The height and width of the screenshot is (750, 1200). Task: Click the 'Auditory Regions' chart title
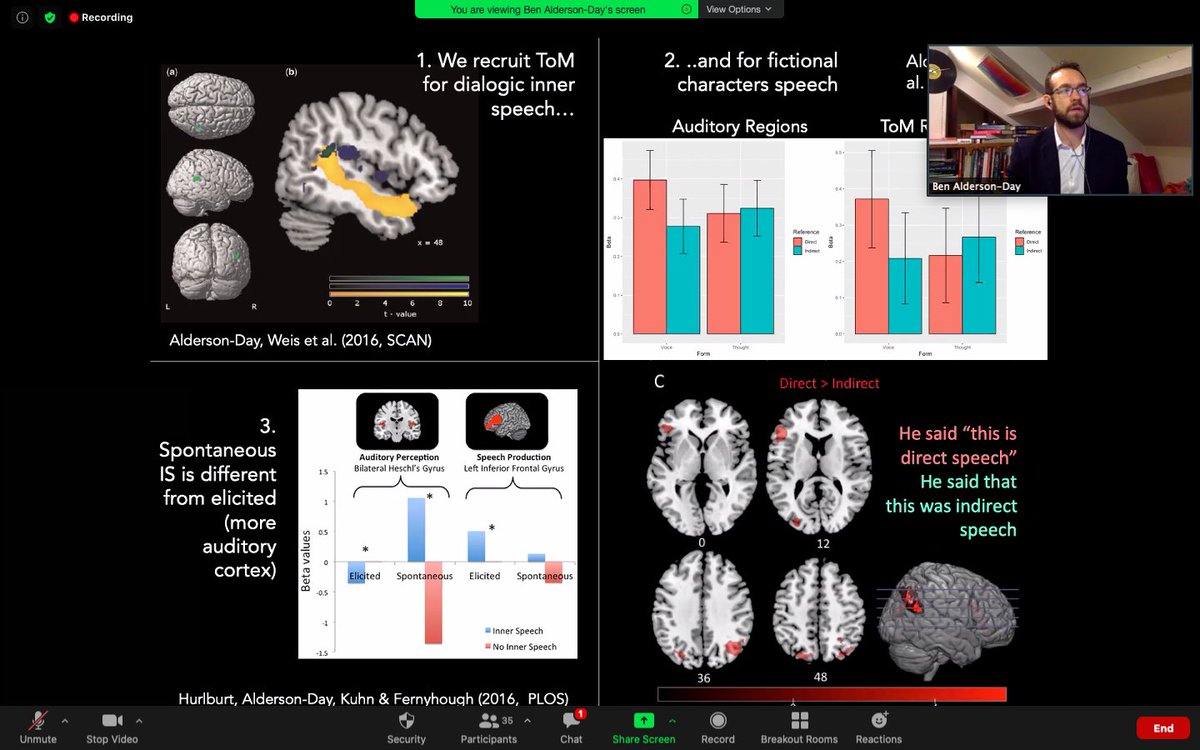tap(739, 126)
